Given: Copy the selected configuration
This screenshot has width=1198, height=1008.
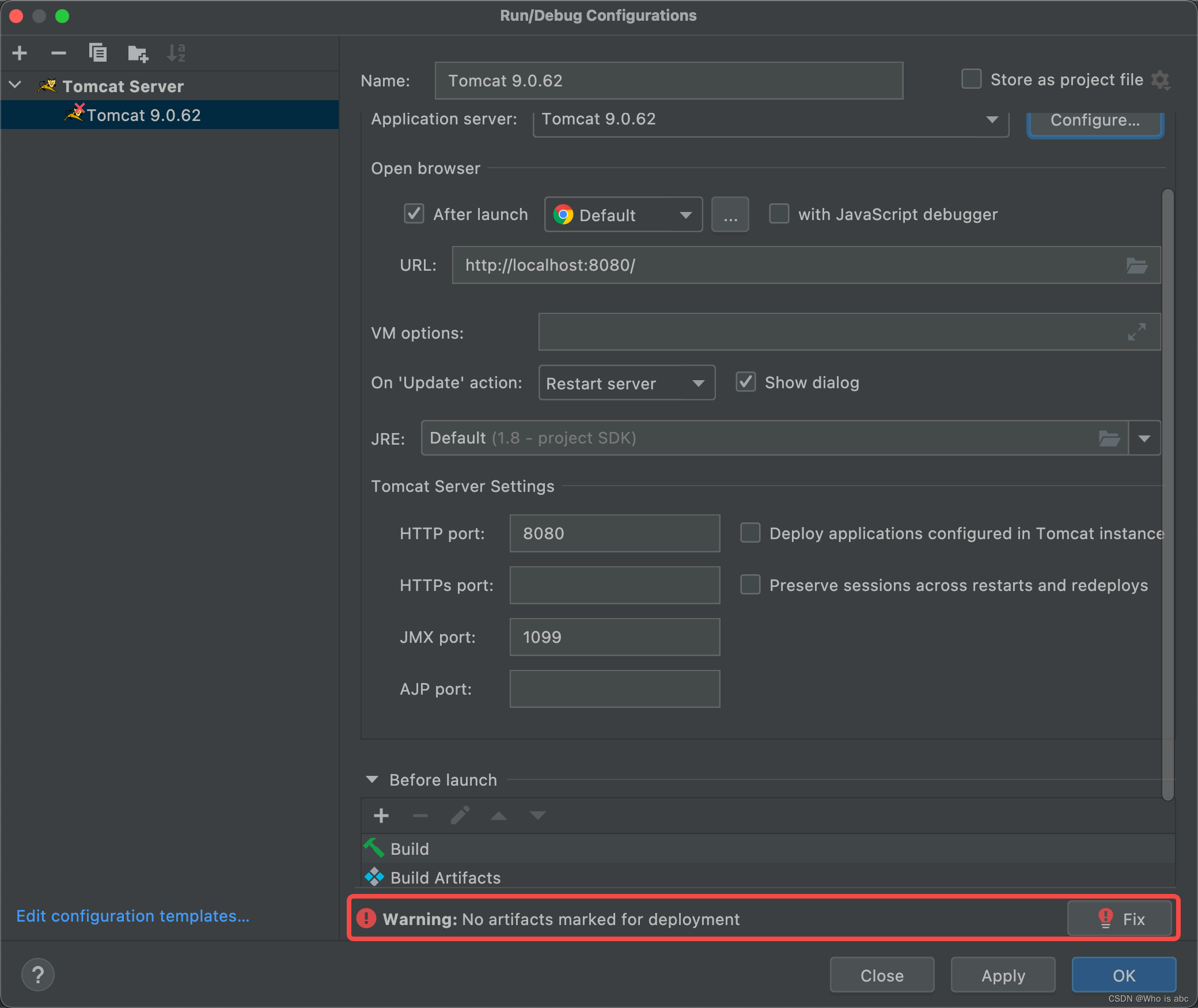Looking at the screenshot, I should coord(98,53).
